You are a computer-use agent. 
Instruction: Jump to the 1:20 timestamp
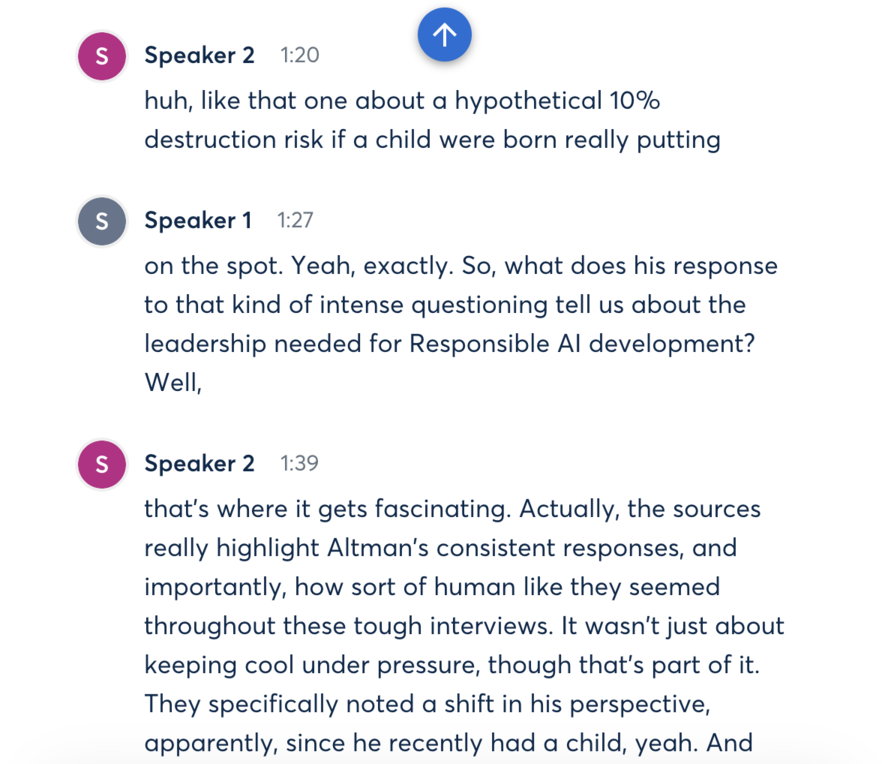coord(300,56)
